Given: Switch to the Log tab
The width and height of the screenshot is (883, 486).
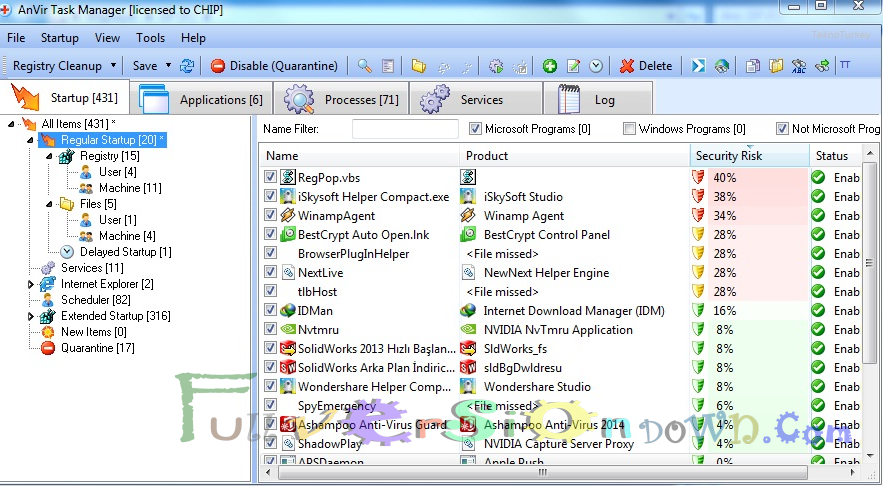Looking at the screenshot, I should (598, 99).
